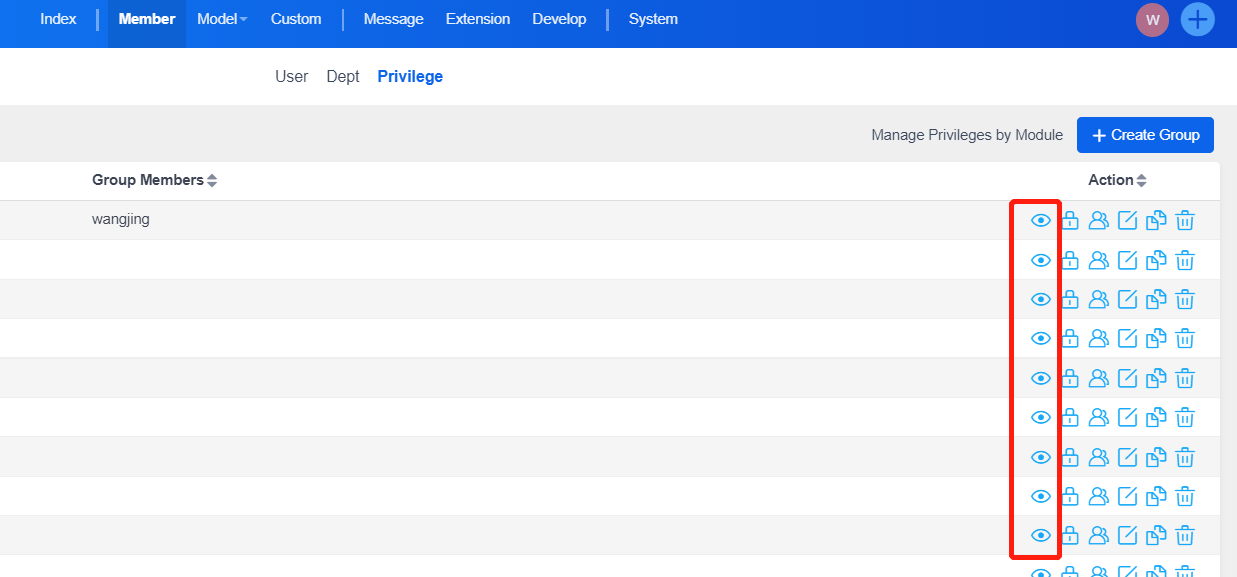The width and height of the screenshot is (1237, 577).
Task: Open group members icon in the wangjing row
Action: [1098, 221]
